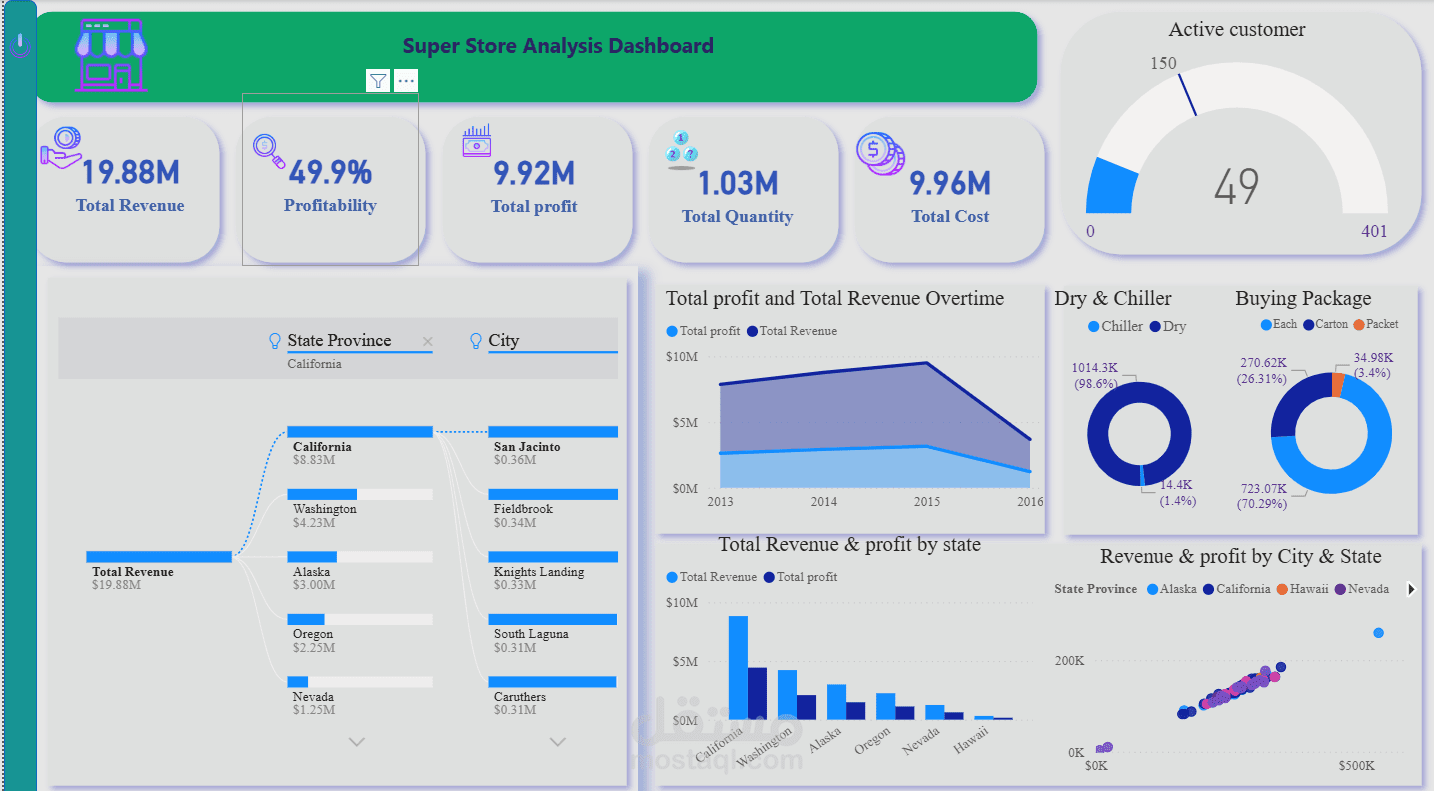The image size is (1434, 791).
Task: Select the Packet segment of the Buying Package donut
Action: pyautogui.click(x=1338, y=385)
